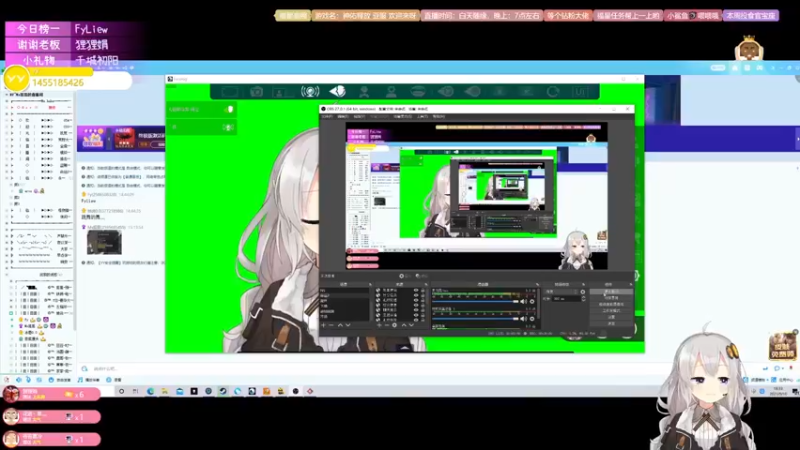Move scene up in OBS Scenes dock
The height and width of the screenshot is (450, 800).
coord(340,325)
